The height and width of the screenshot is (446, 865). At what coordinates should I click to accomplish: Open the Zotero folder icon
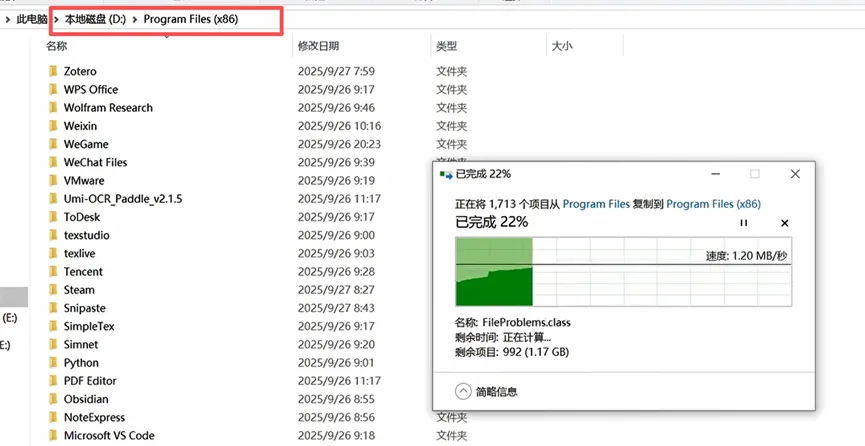[x=54, y=71]
